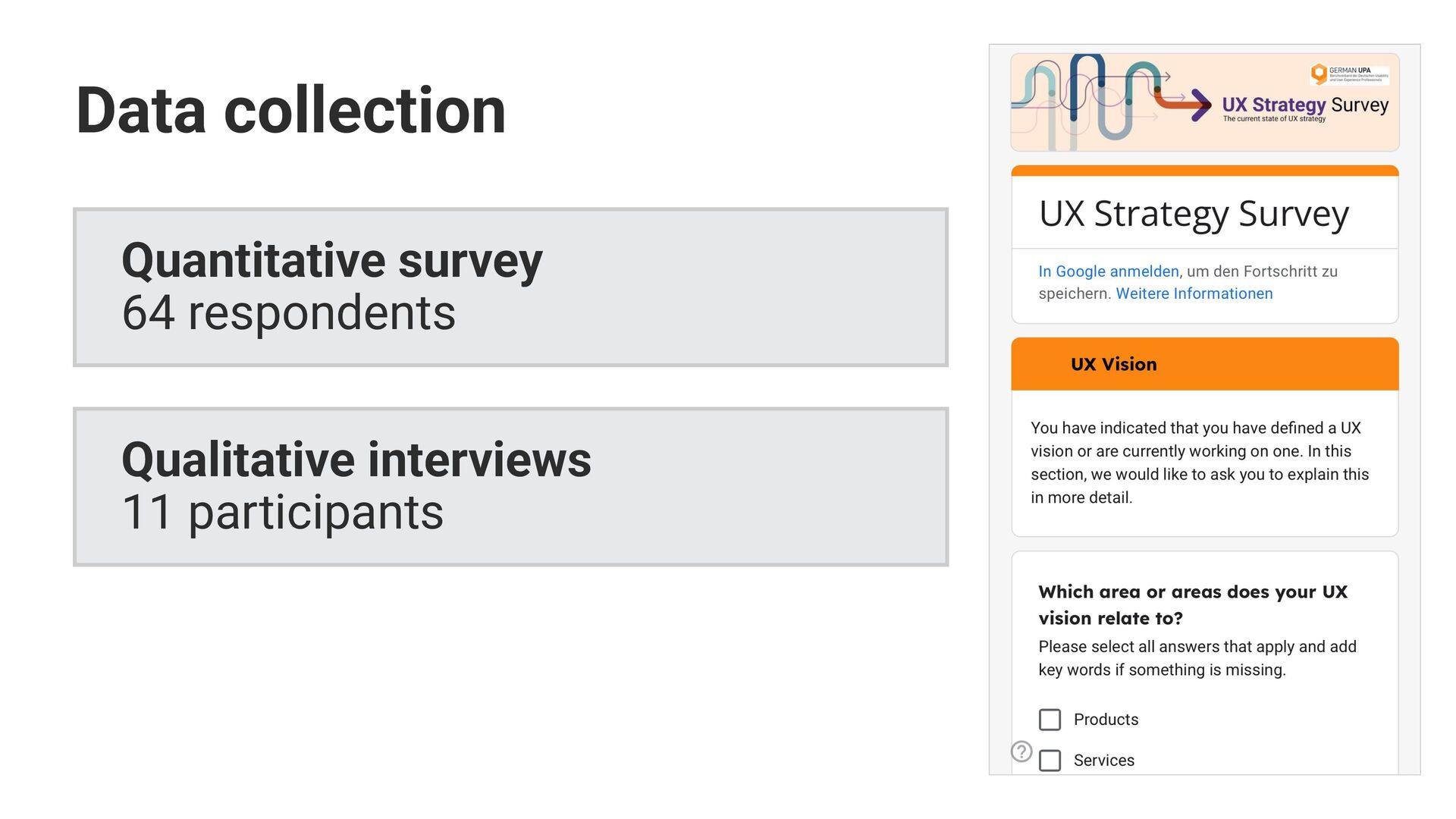
Task: Click the 'Quantitative survey' heading
Action: [331, 260]
